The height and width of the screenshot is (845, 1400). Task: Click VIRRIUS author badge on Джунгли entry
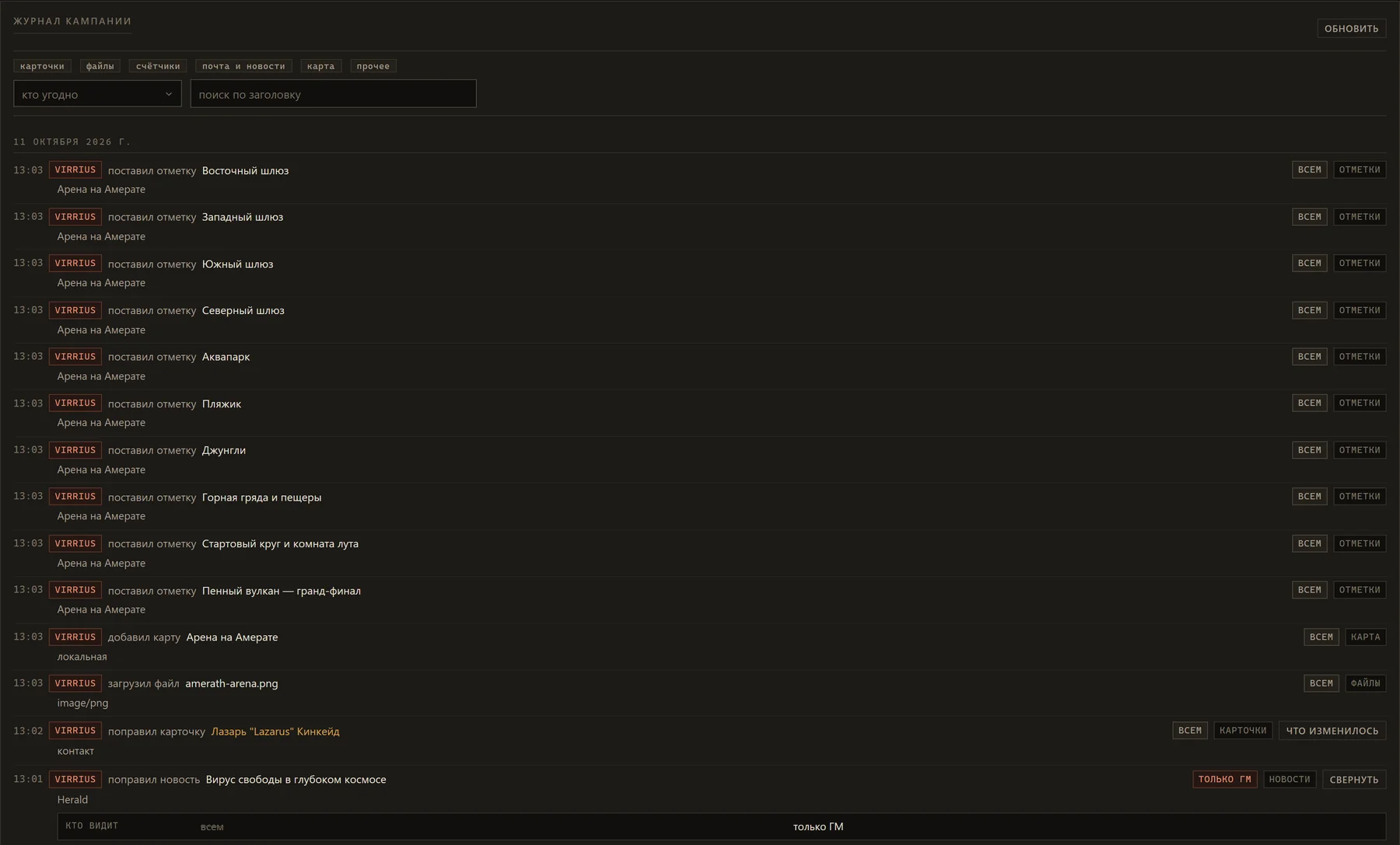click(75, 450)
